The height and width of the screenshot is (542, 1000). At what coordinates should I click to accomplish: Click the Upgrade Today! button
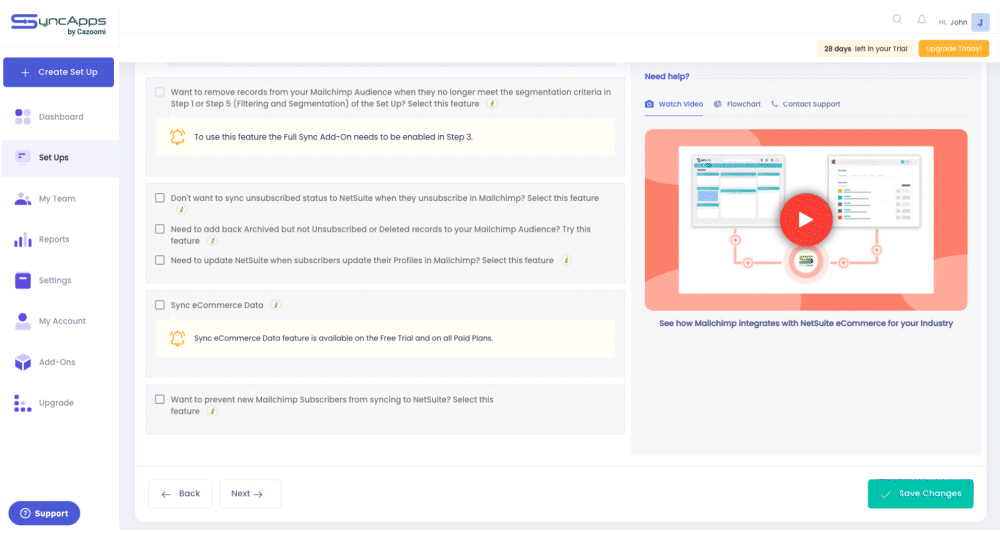pos(953,48)
